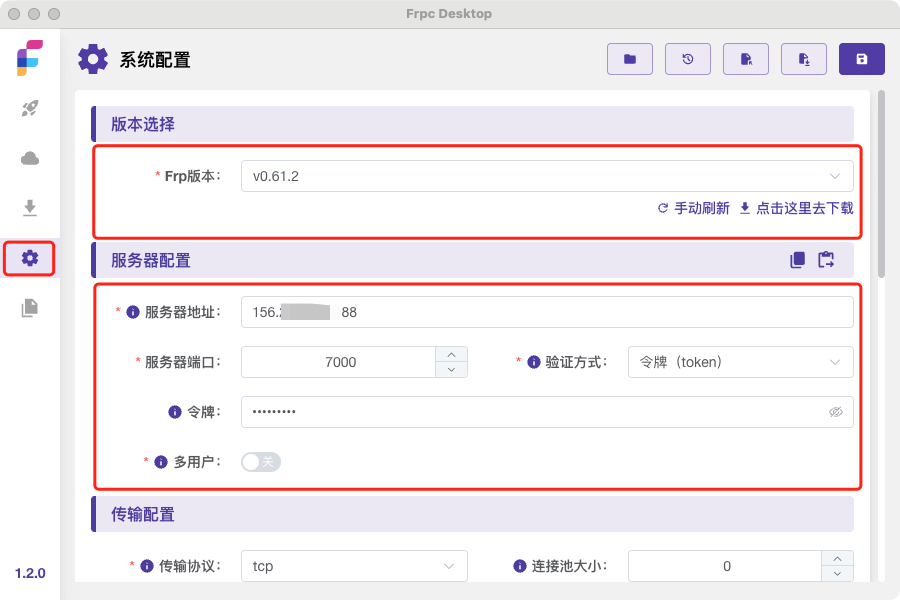Click the vertical scrollbar thumb

tap(881, 184)
